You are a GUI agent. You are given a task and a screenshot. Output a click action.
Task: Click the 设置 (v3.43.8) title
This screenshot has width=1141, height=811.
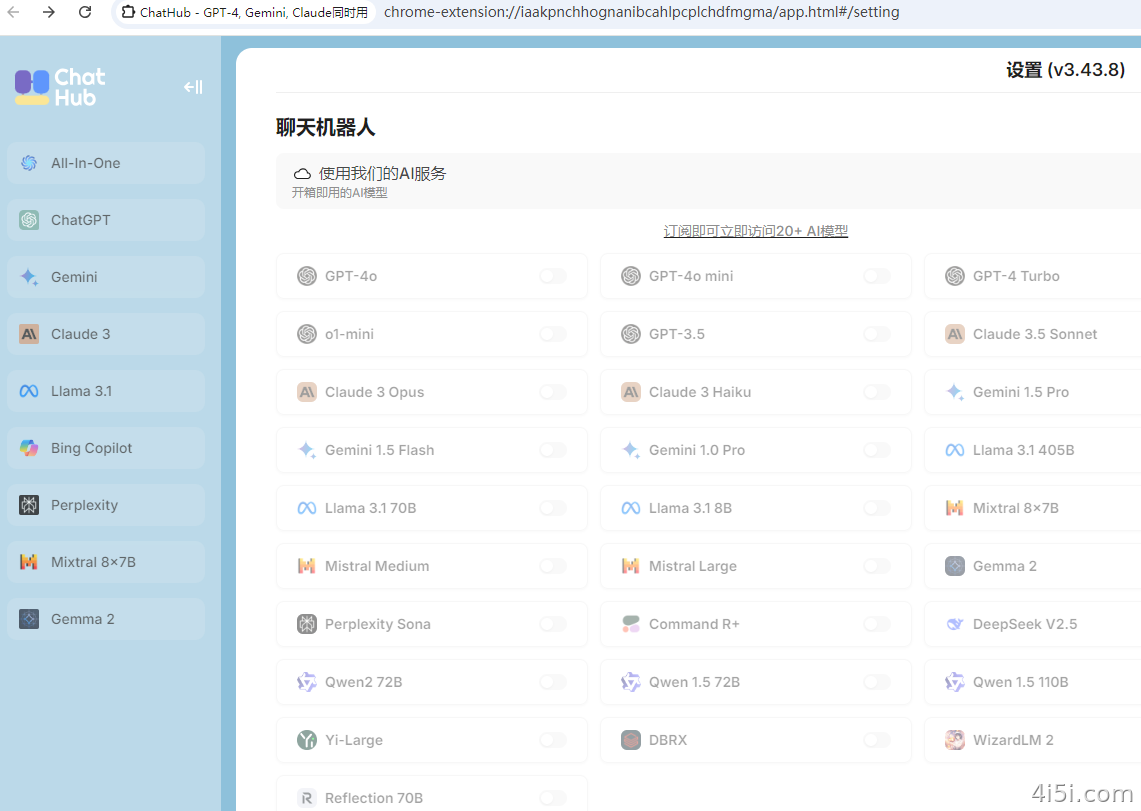point(1065,70)
